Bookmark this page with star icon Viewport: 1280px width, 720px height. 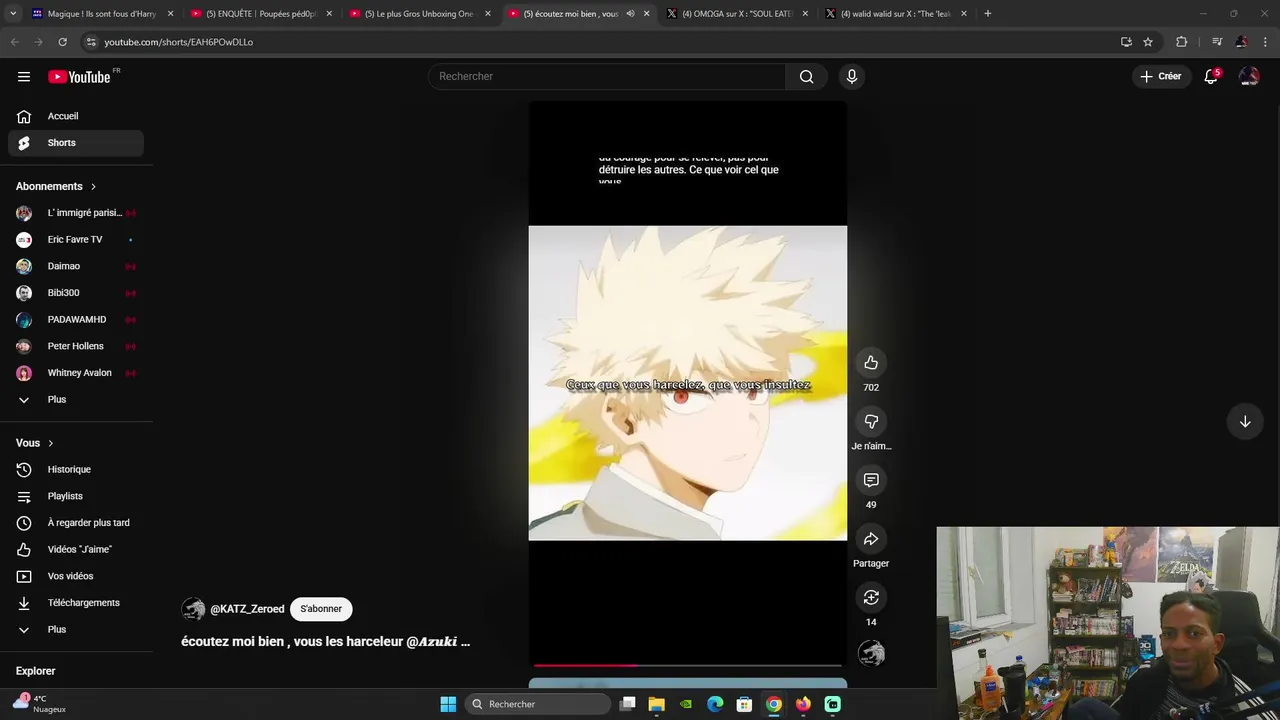1148,42
